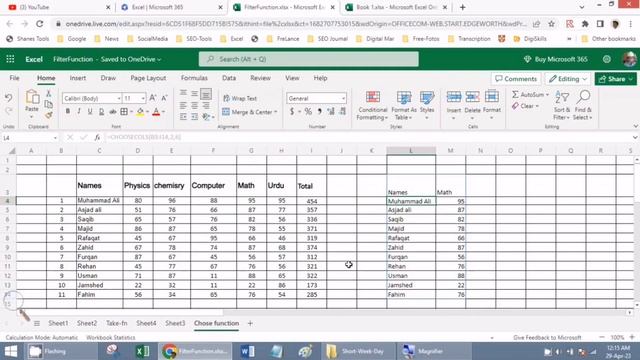Click the Accounting dollar format icon
640x360 pixels.
[x=292, y=111]
